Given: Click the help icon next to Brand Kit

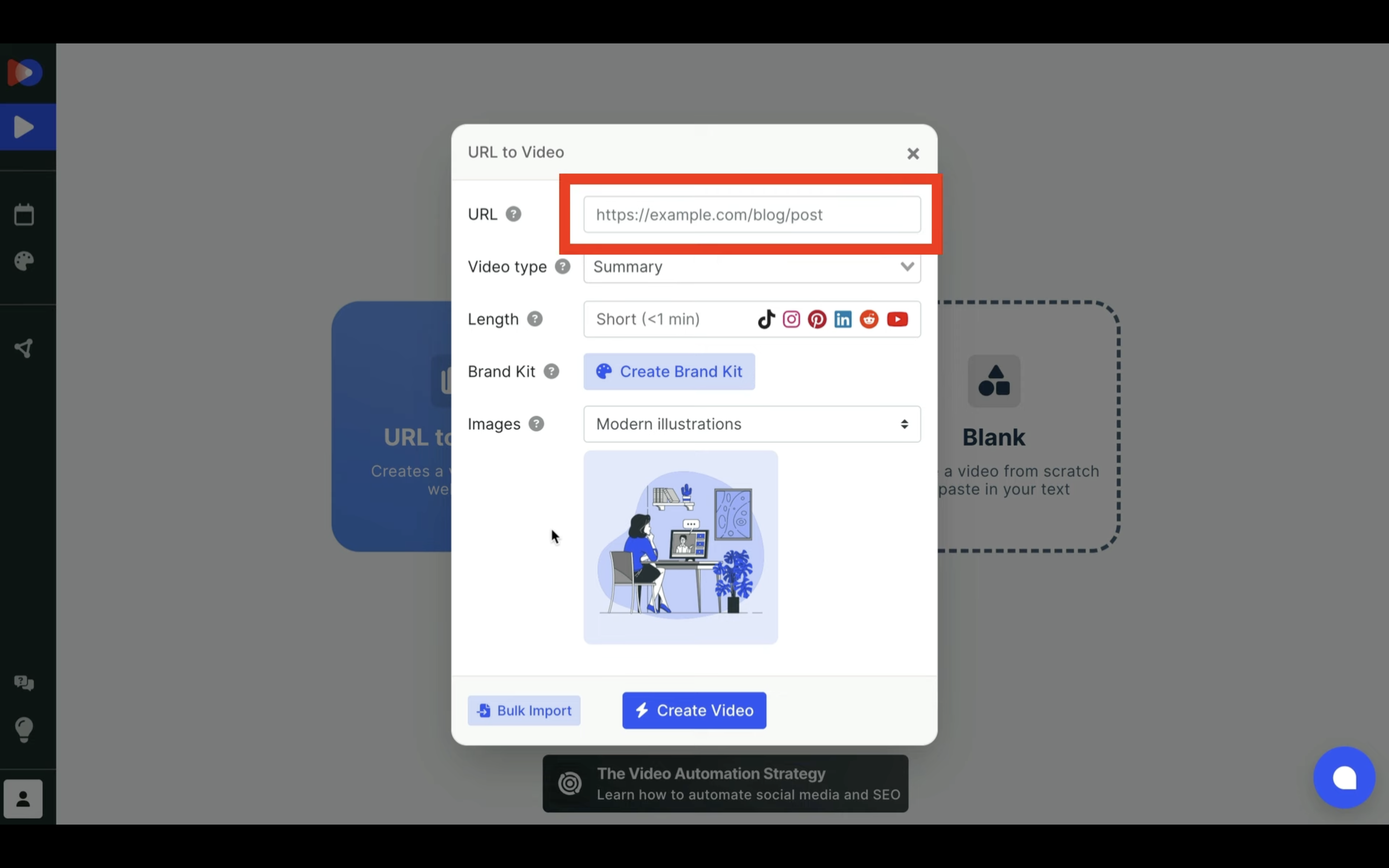Looking at the screenshot, I should tap(551, 371).
